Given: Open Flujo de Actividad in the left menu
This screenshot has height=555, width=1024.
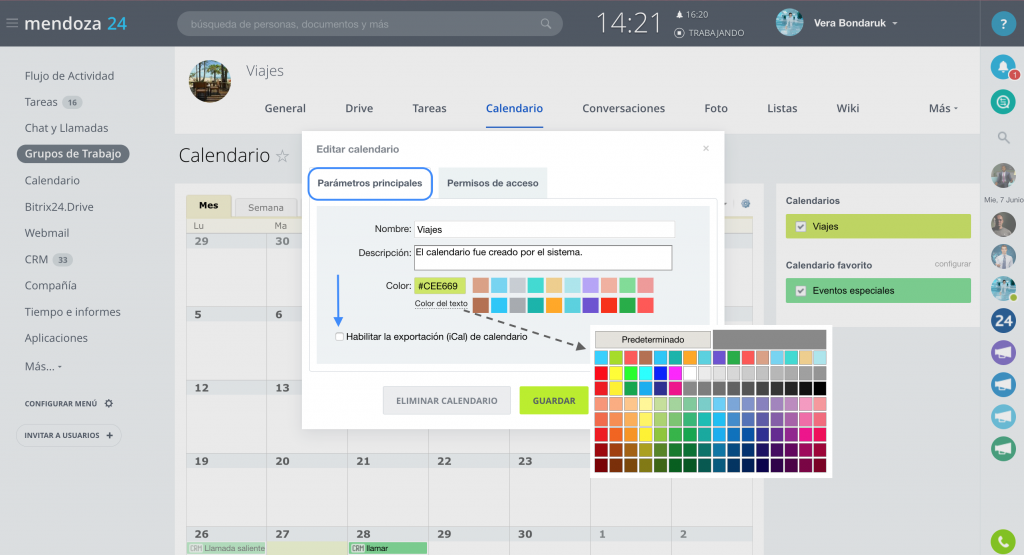Looking at the screenshot, I should 69,76.
